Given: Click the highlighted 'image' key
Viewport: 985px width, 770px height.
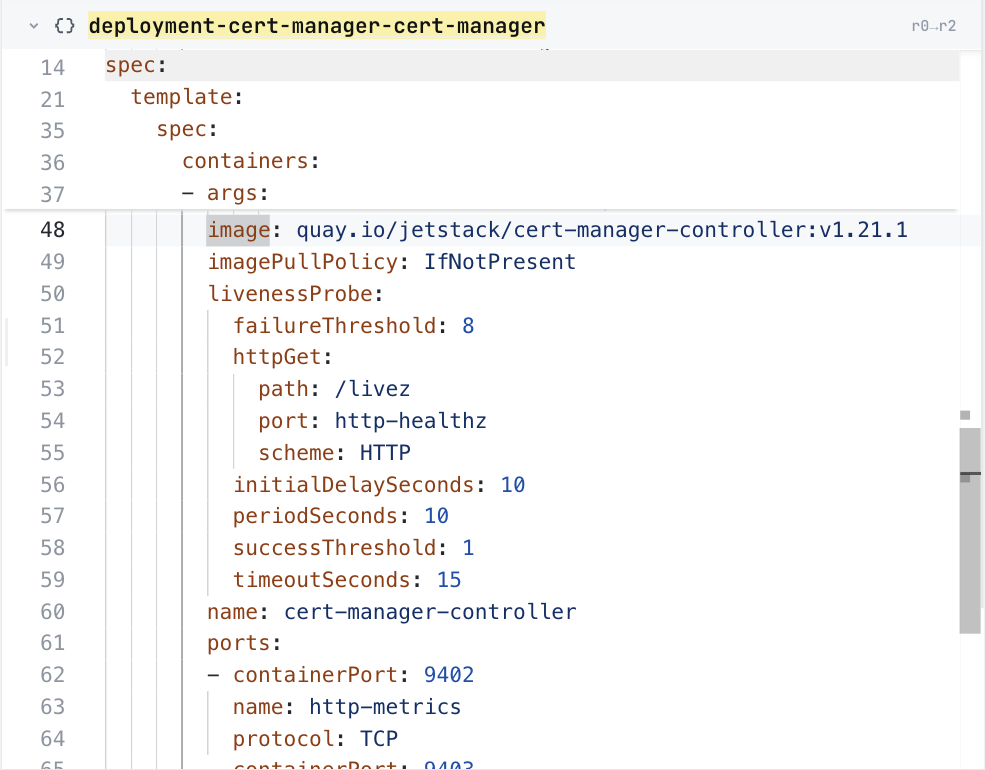Looking at the screenshot, I should point(239,230).
